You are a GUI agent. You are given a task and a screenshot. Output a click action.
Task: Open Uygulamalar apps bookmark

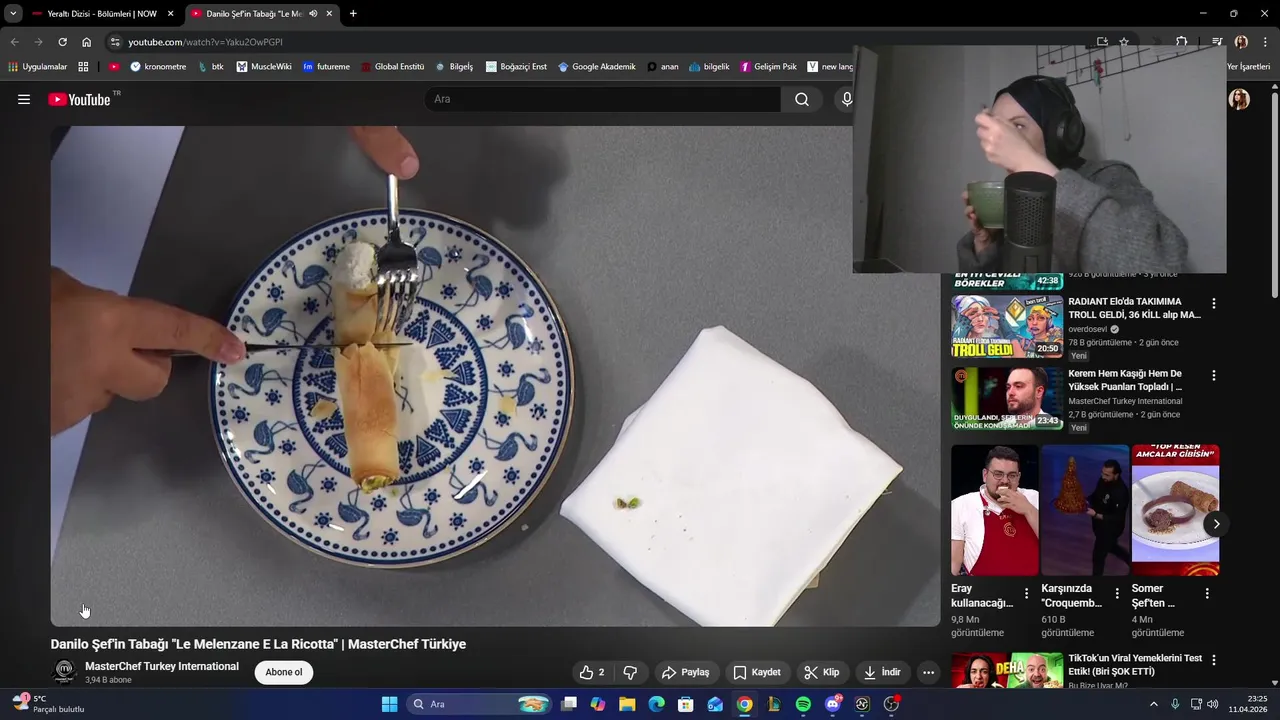tap(38, 67)
